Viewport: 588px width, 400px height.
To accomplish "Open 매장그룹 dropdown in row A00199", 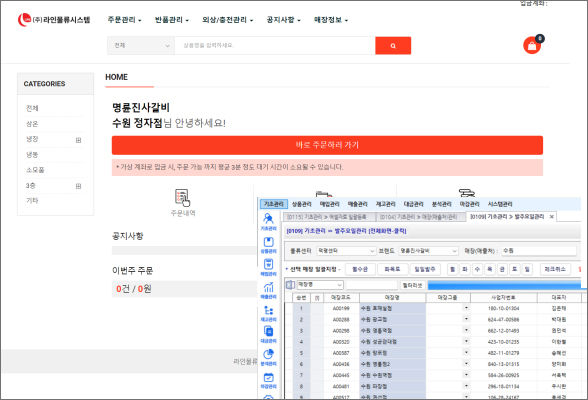I will coord(466,308).
